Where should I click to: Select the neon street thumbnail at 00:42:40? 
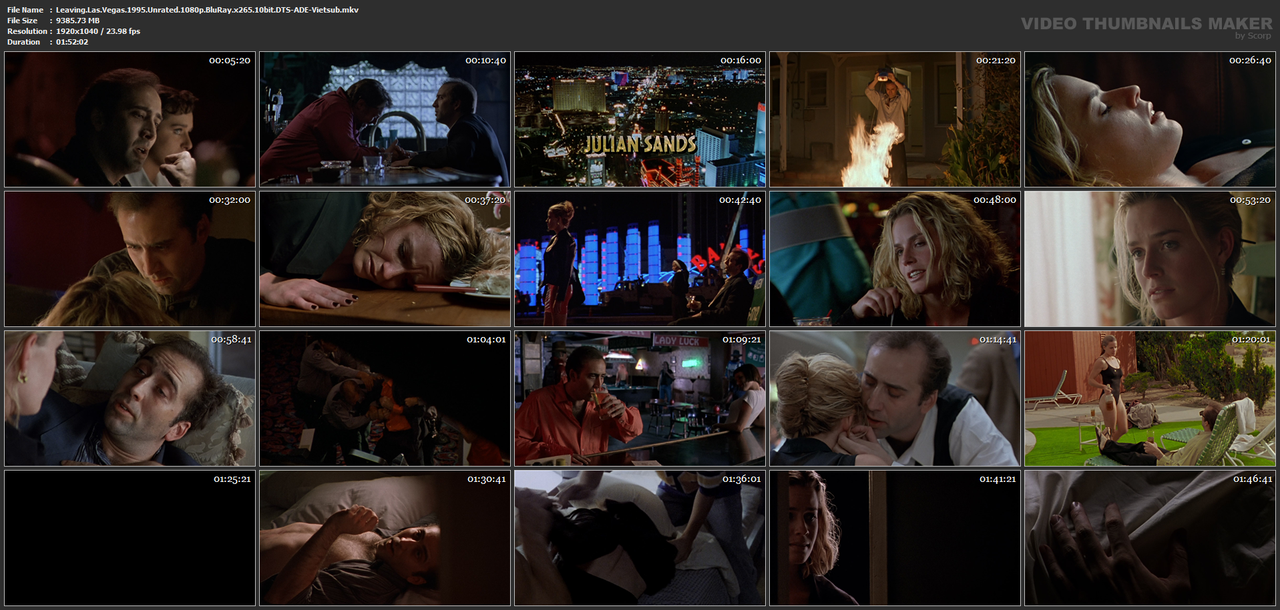tap(640, 259)
